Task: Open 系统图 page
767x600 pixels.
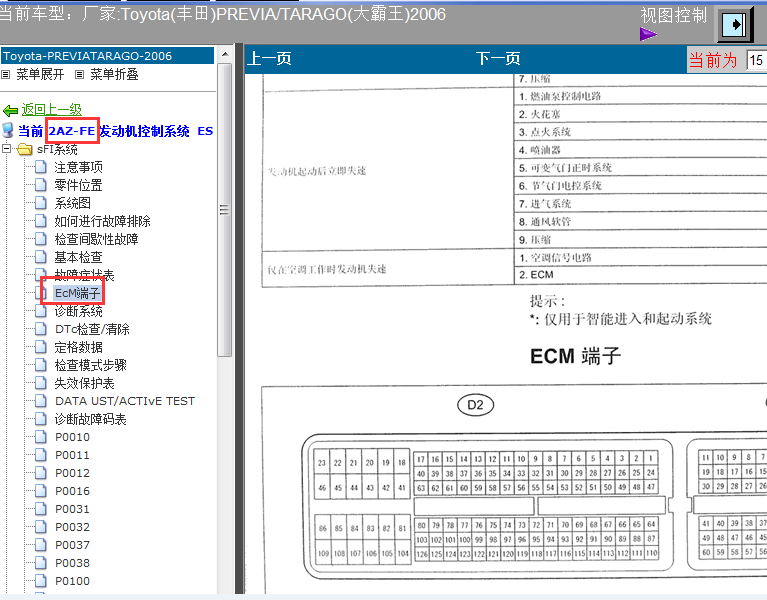Action: (x=72, y=203)
